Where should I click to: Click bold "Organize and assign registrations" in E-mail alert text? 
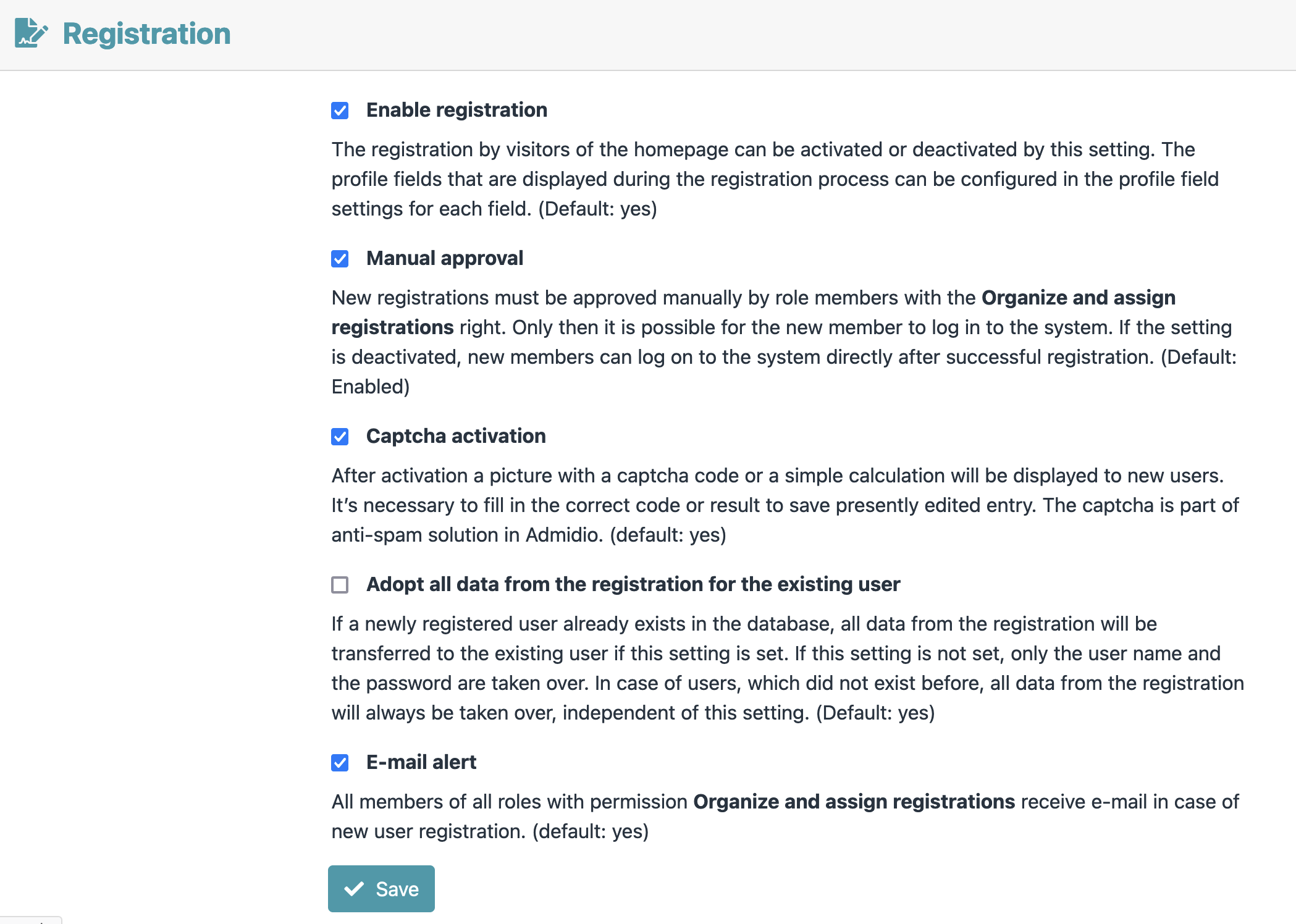pos(854,802)
